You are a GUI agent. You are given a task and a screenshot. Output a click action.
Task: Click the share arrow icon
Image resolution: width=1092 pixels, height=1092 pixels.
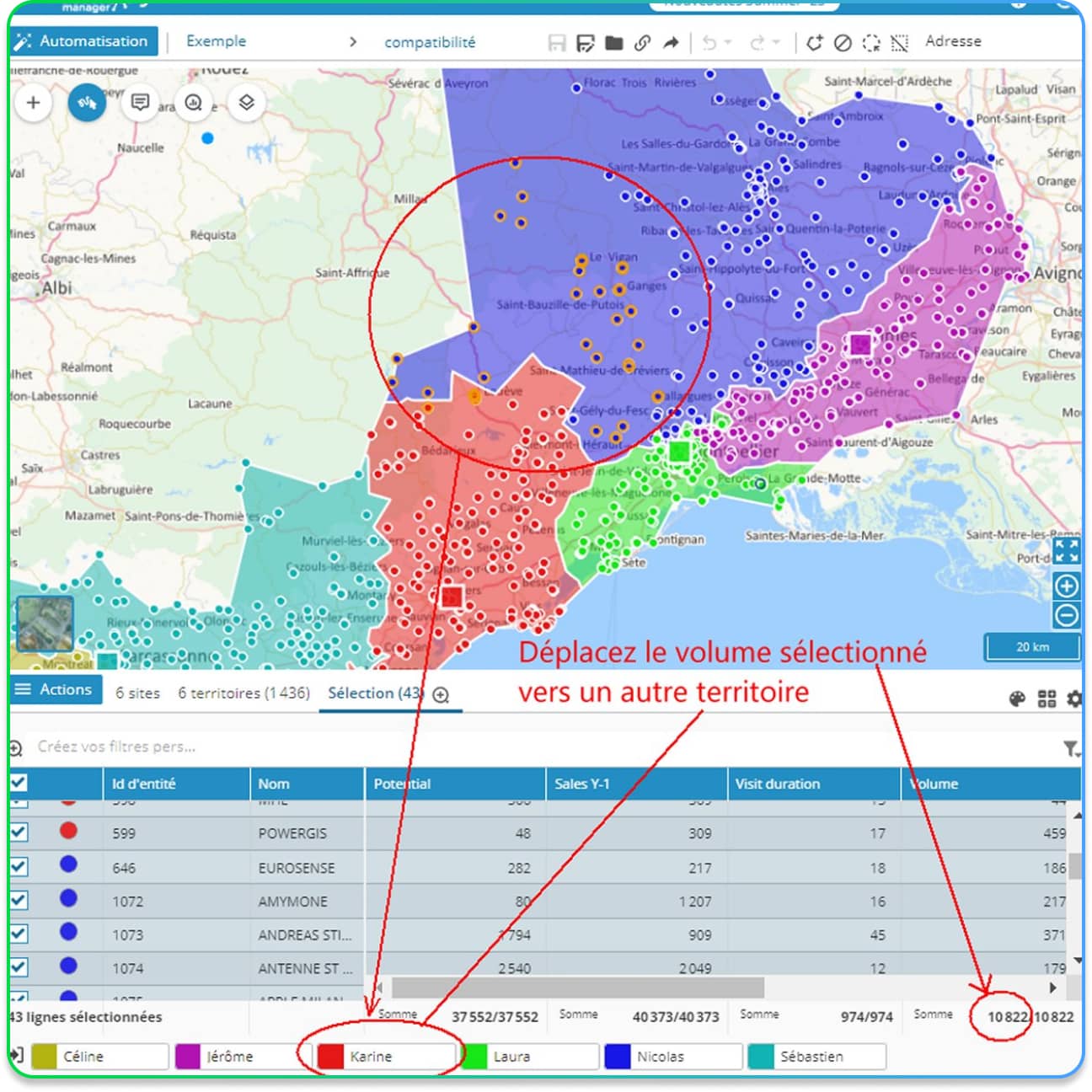point(671,42)
